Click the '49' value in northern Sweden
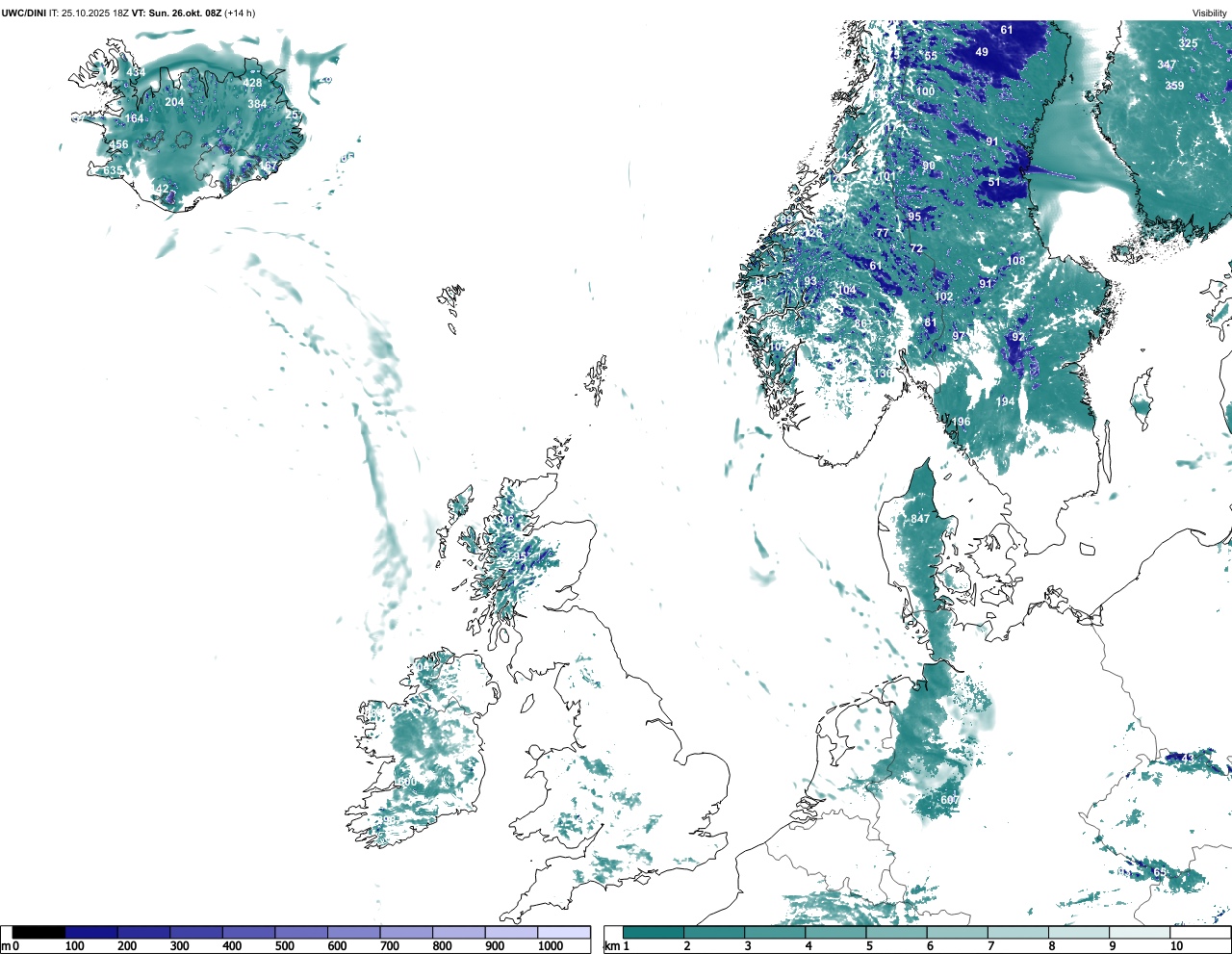The image size is (1232, 954). tap(982, 52)
